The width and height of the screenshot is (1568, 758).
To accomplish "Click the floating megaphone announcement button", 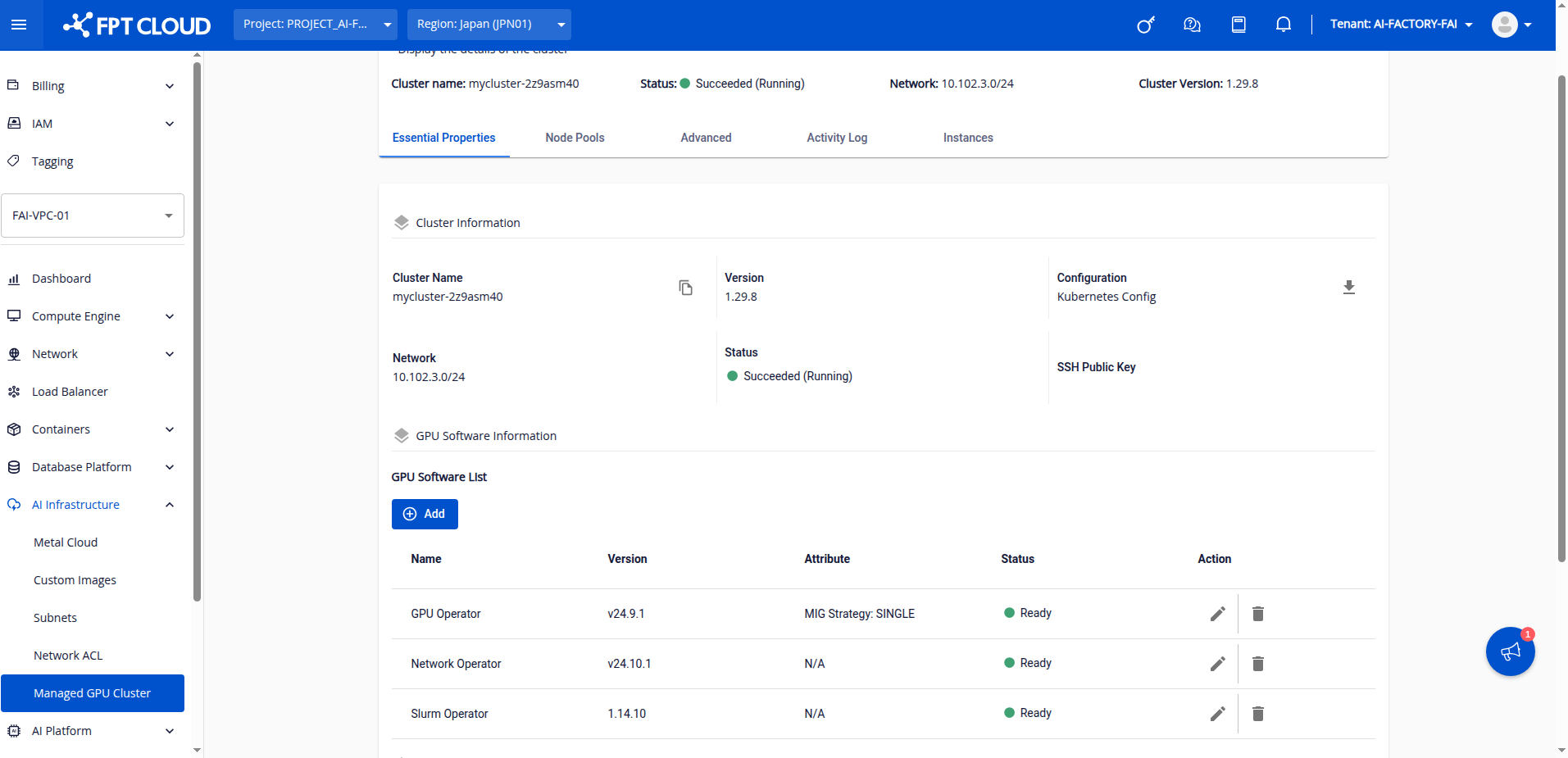I will (1509, 651).
